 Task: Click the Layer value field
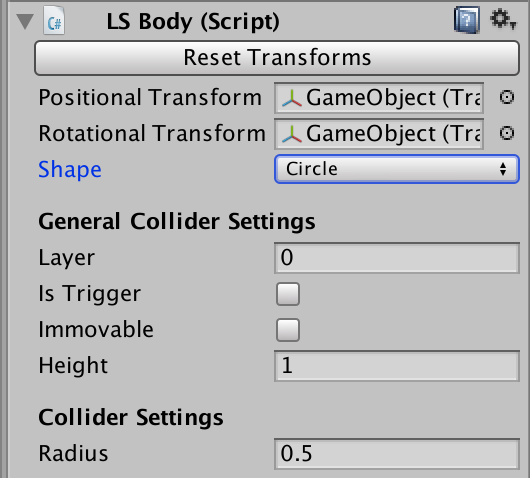point(396,258)
